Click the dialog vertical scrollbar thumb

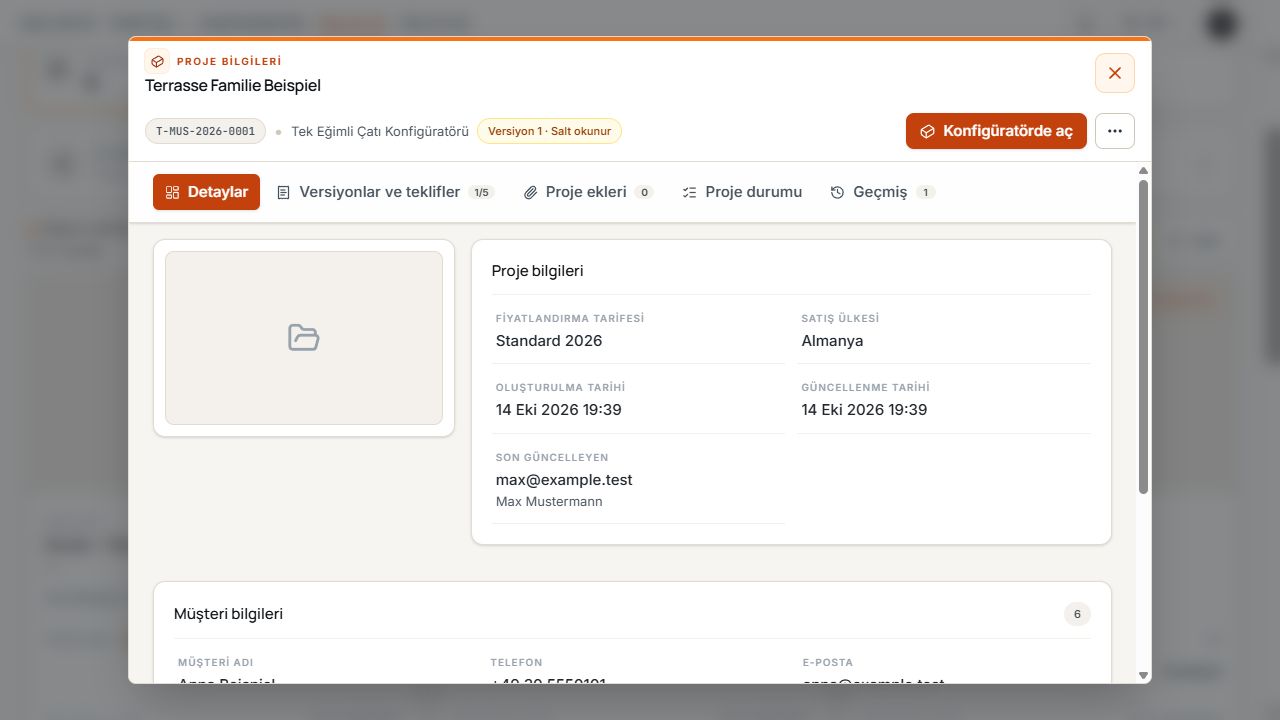tap(1144, 336)
